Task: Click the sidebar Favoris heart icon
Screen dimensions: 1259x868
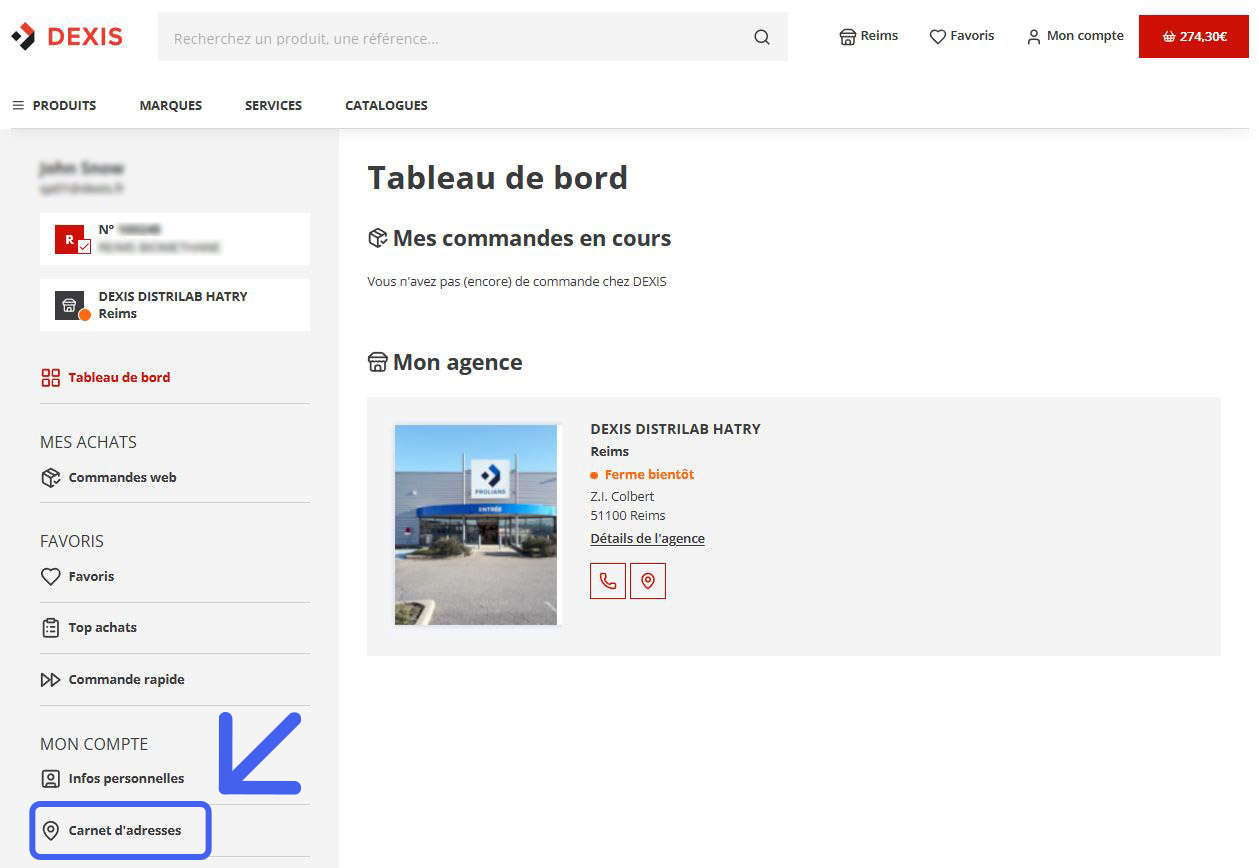Action: pyautogui.click(x=50, y=577)
